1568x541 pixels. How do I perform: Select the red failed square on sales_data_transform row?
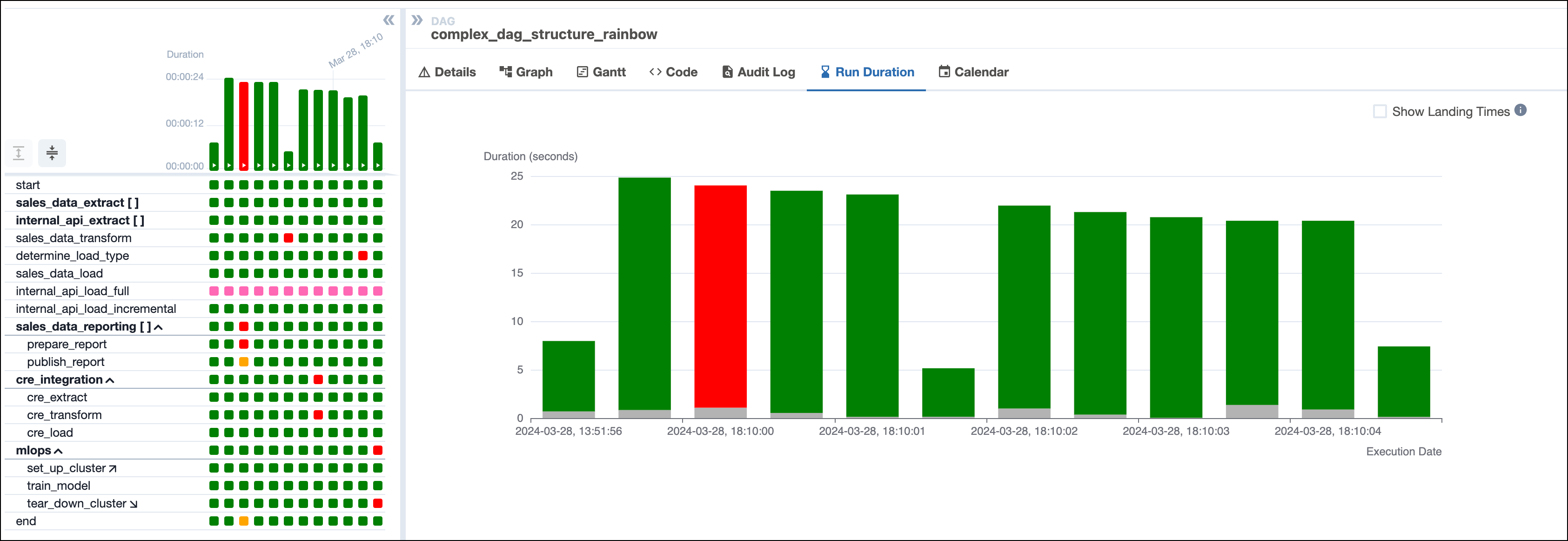[288, 238]
